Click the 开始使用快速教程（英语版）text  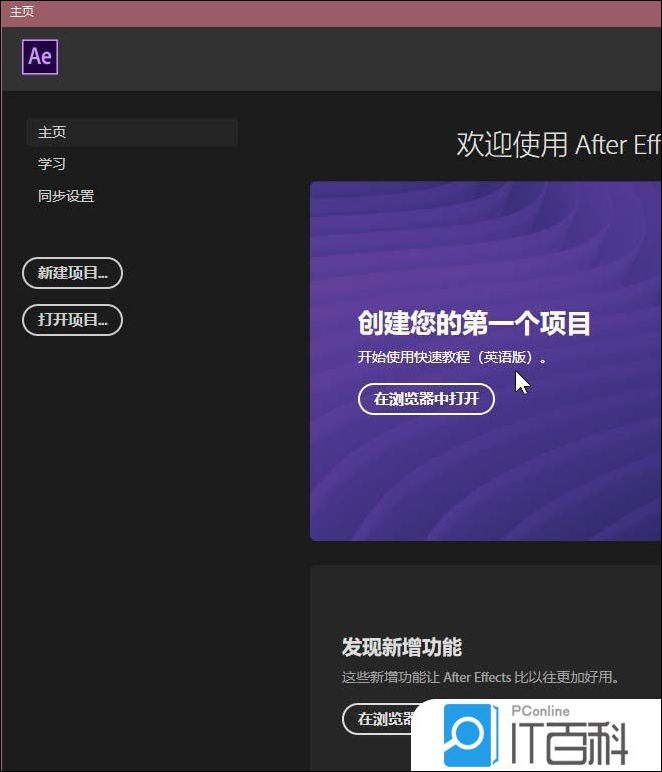(x=452, y=357)
